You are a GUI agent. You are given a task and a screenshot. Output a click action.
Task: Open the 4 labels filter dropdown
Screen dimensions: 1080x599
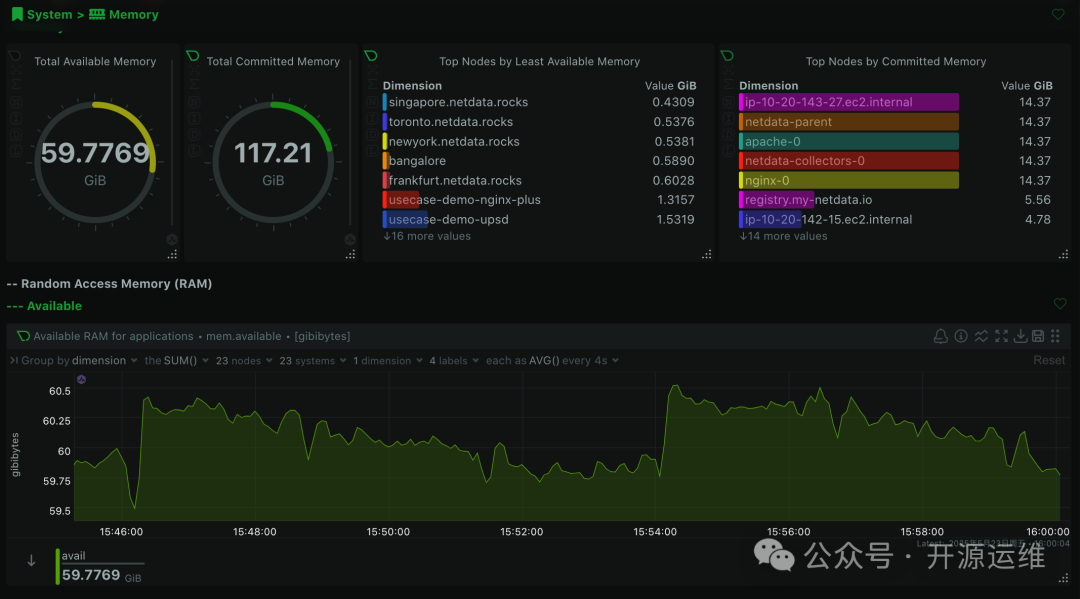point(454,360)
